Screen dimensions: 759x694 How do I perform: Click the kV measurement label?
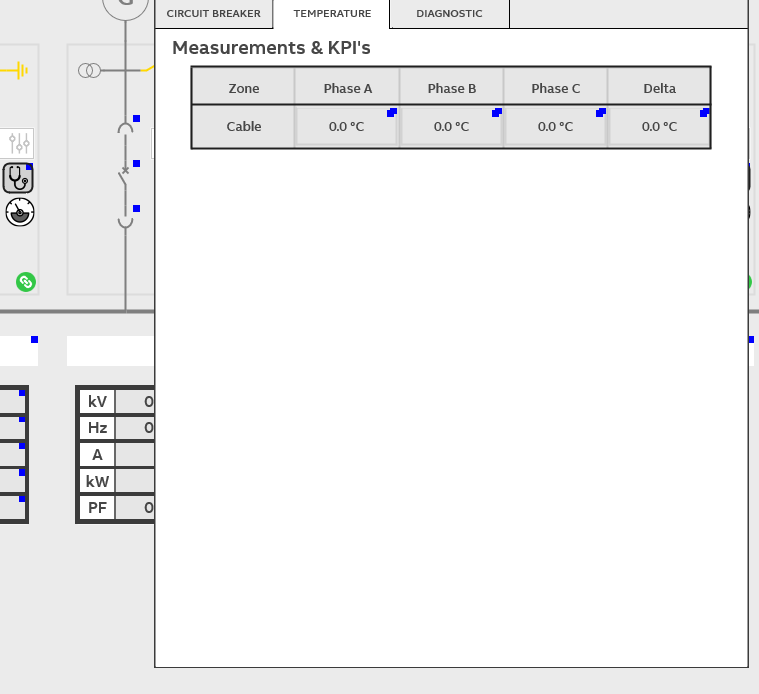[x=97, y=402]
